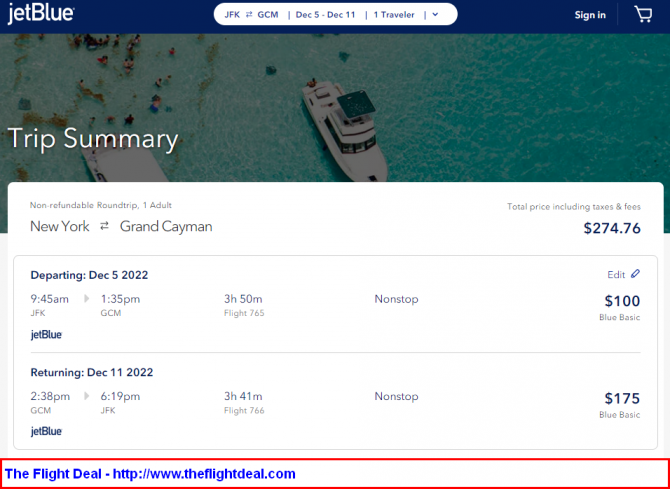Click Nonstop label for returning flight
670x489 pixels.
click(x=397, y=396)
